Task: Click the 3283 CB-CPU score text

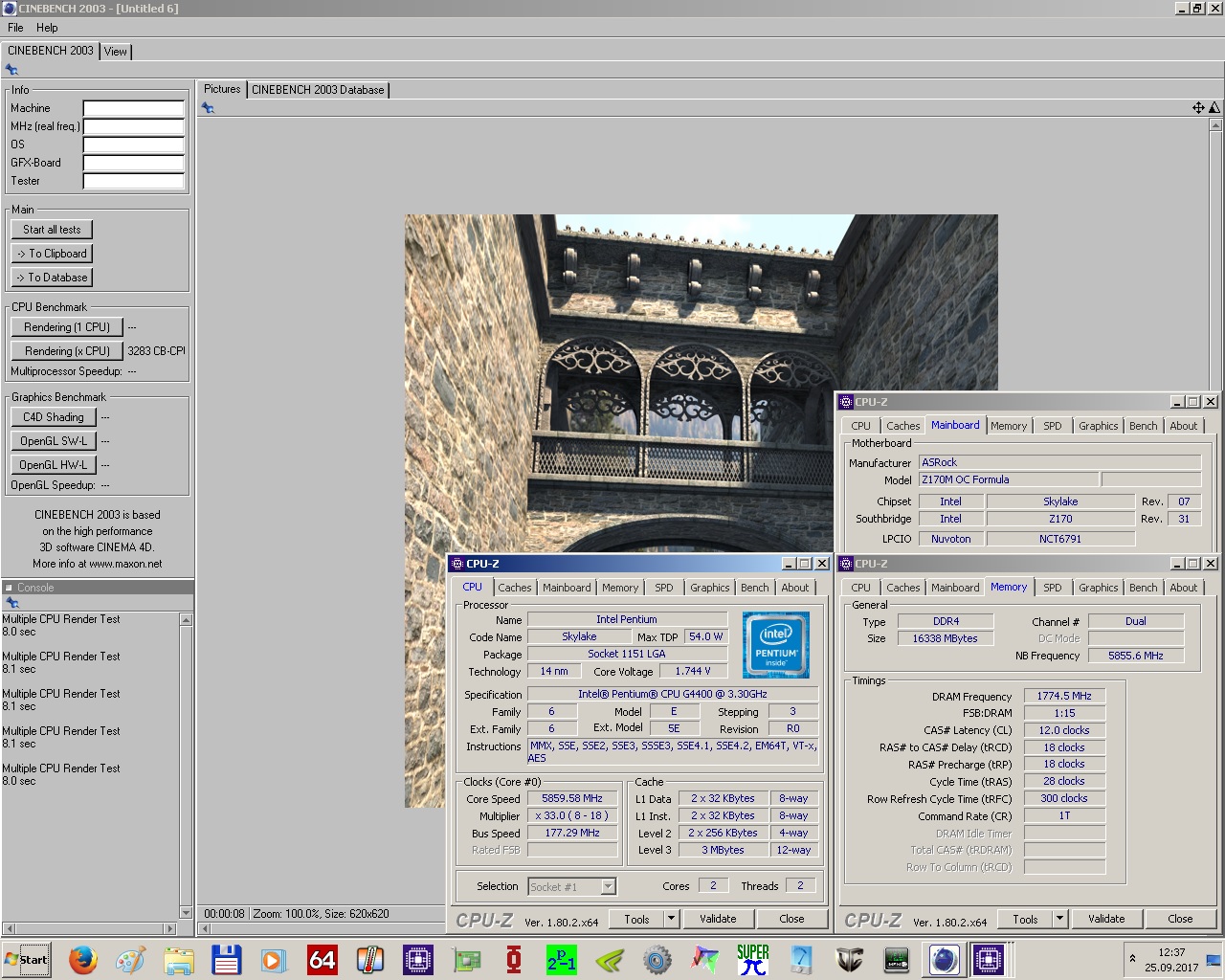Action: 156,351
